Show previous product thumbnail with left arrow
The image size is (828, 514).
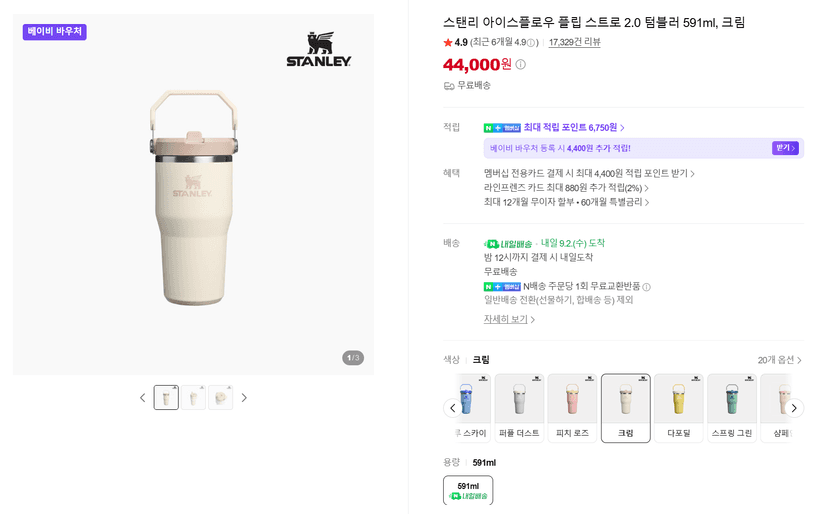pyautogui.click(x=142, y=398)
